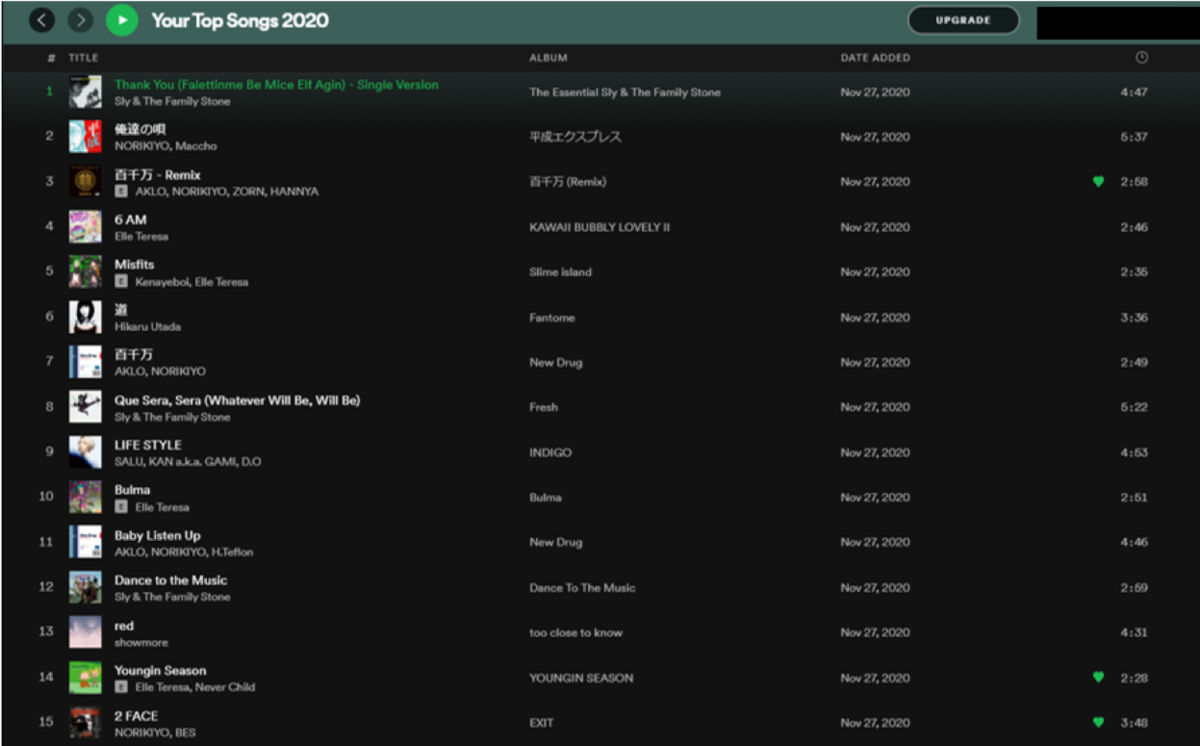Click album art for 6 AM

[85, 227]
